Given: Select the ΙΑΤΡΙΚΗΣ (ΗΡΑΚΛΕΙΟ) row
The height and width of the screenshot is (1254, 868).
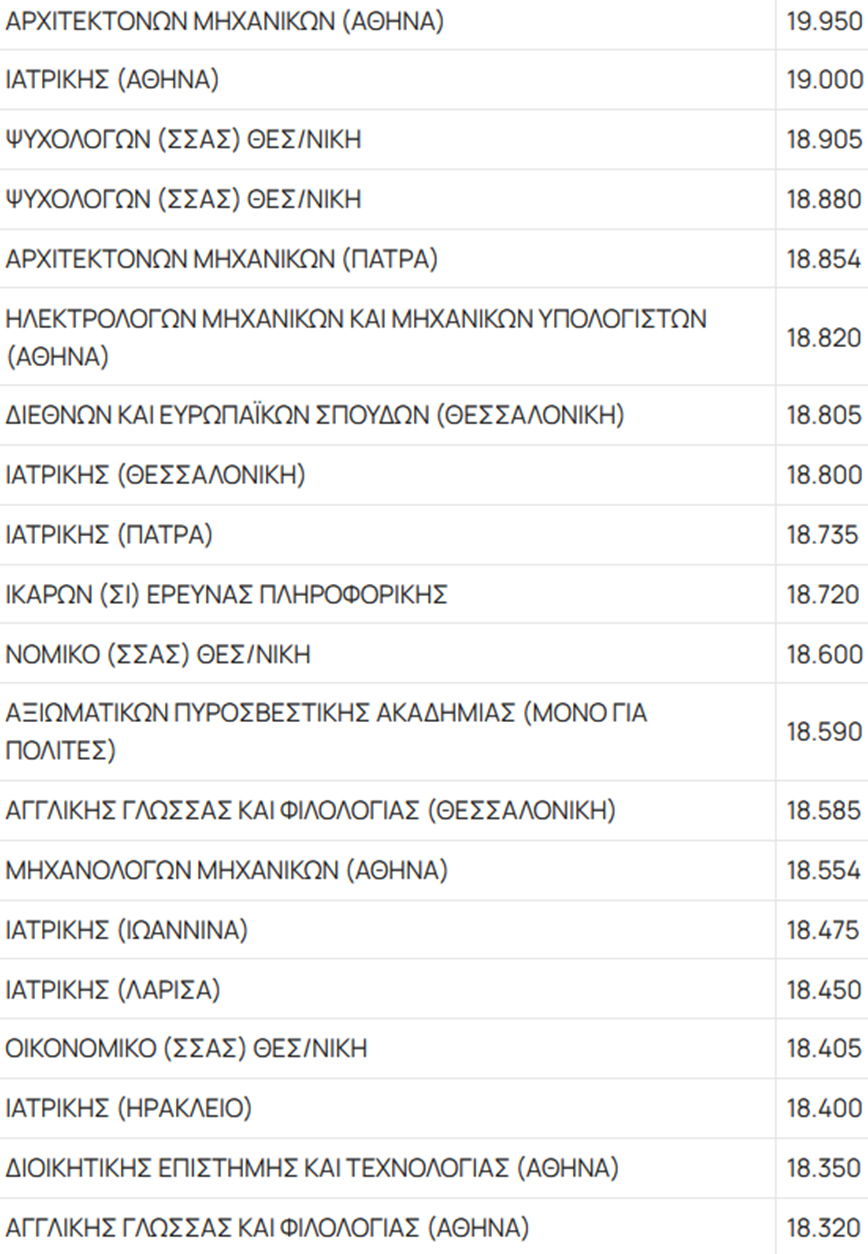Looking at the screenshot, I should pos(129,1108).
